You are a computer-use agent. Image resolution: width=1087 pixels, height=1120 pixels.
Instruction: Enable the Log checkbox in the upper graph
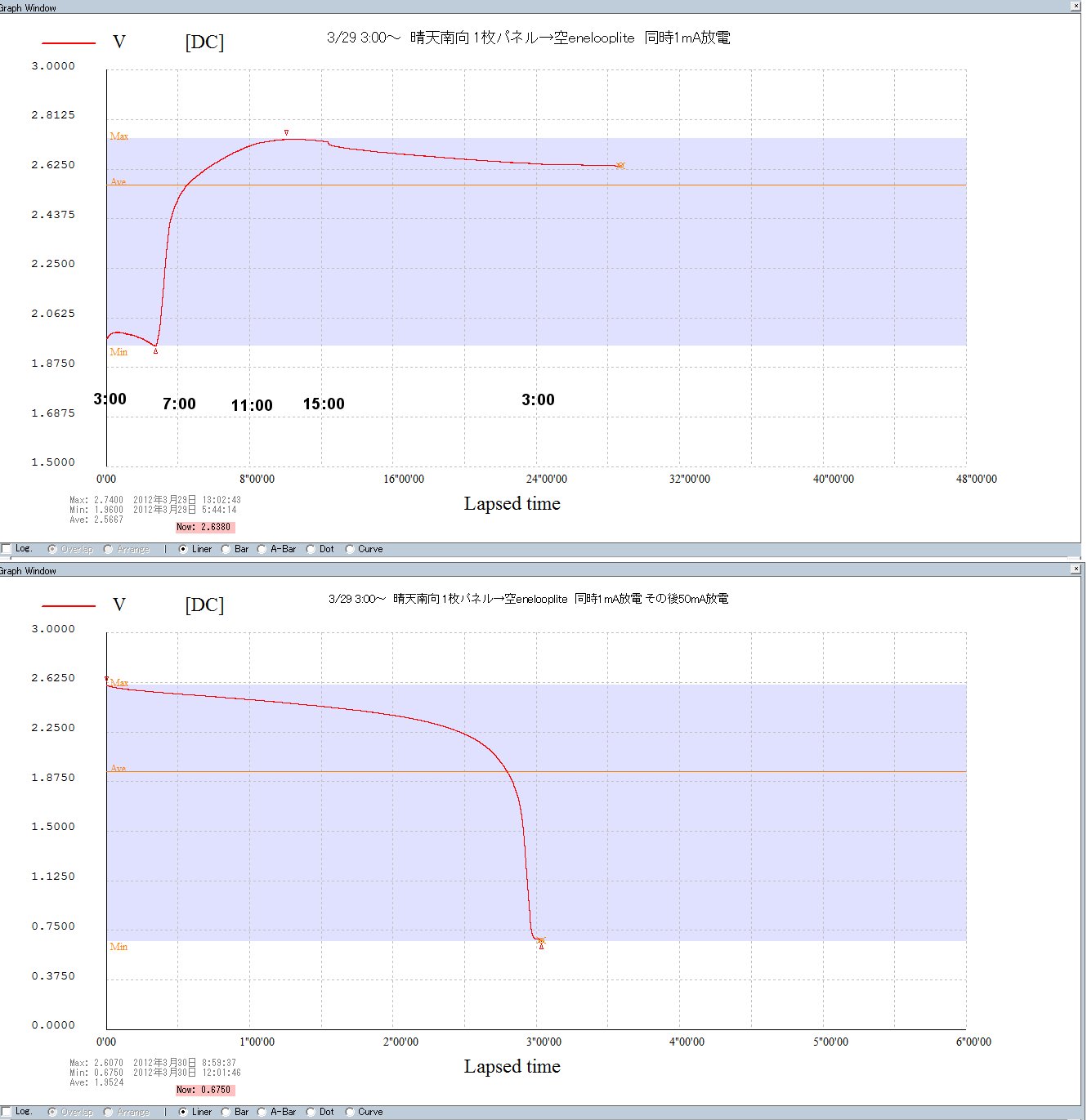(7, 549)
